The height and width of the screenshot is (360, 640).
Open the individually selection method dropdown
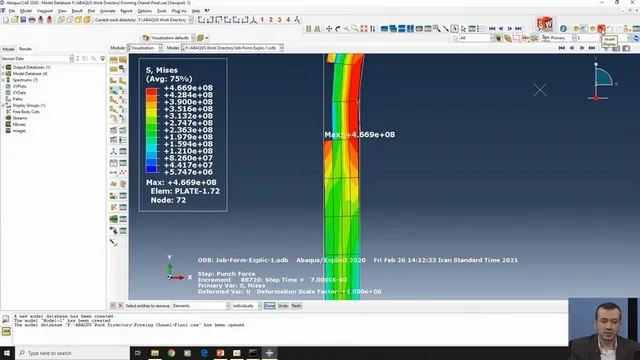247,306
